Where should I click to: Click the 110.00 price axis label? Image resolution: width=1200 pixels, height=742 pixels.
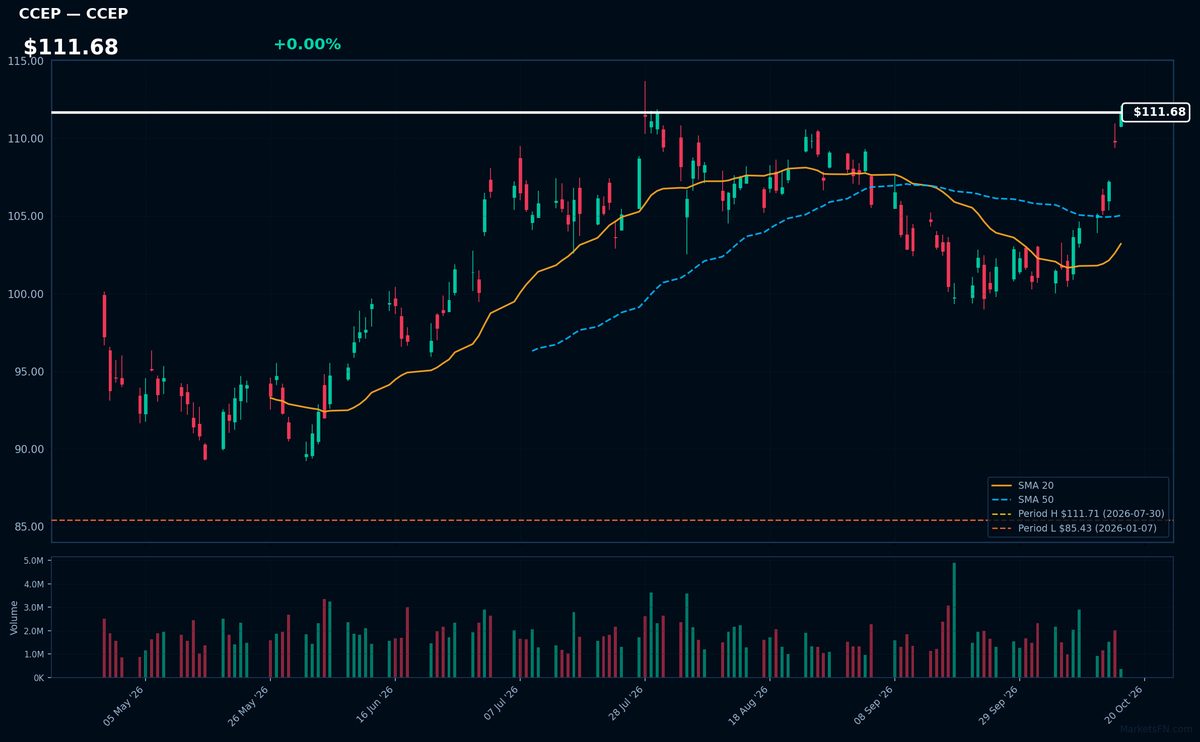pyautogui.click(x=25, y=139)
